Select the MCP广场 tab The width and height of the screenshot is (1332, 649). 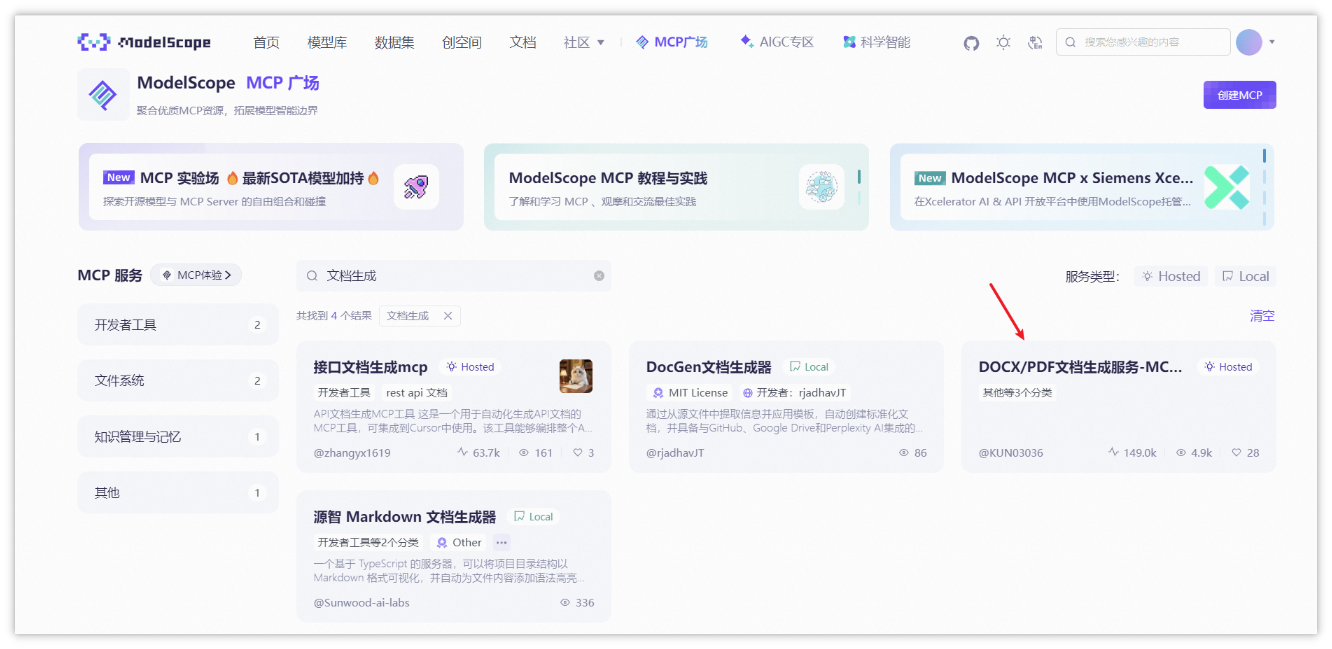(672, 42)
